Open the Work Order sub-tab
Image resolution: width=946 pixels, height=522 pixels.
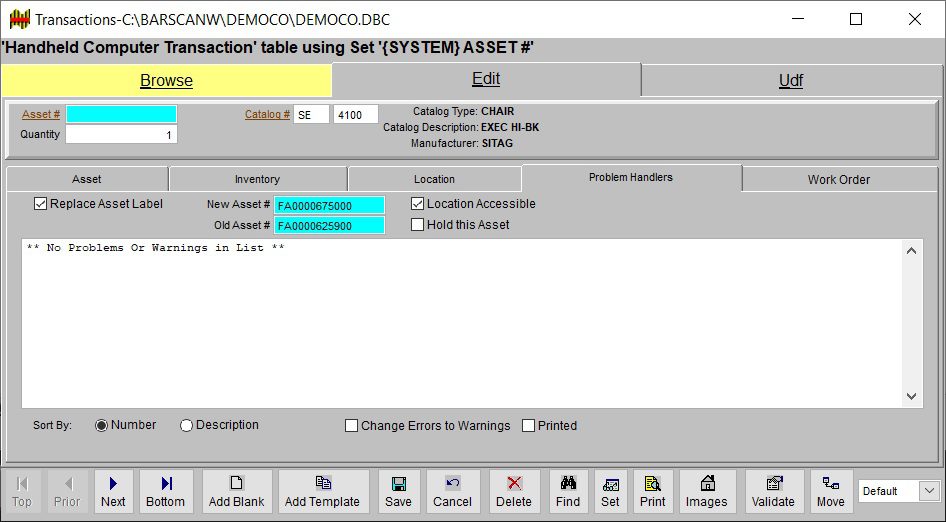pyautogui.click(x=839, y=179)
